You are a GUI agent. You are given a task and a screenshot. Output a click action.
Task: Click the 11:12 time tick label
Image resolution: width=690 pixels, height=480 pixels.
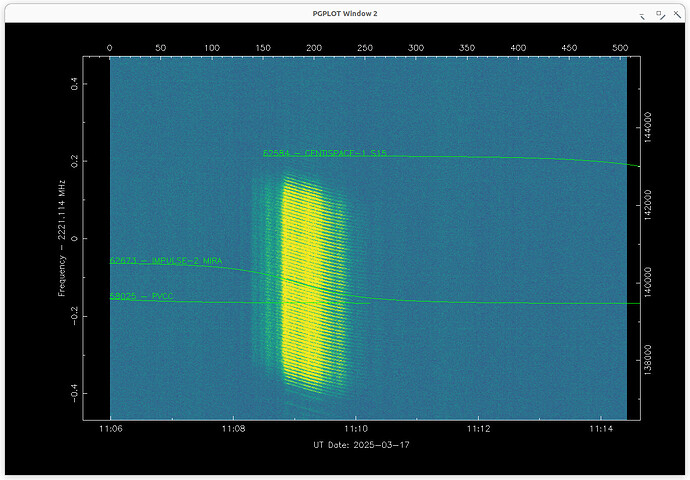[478, 429]
